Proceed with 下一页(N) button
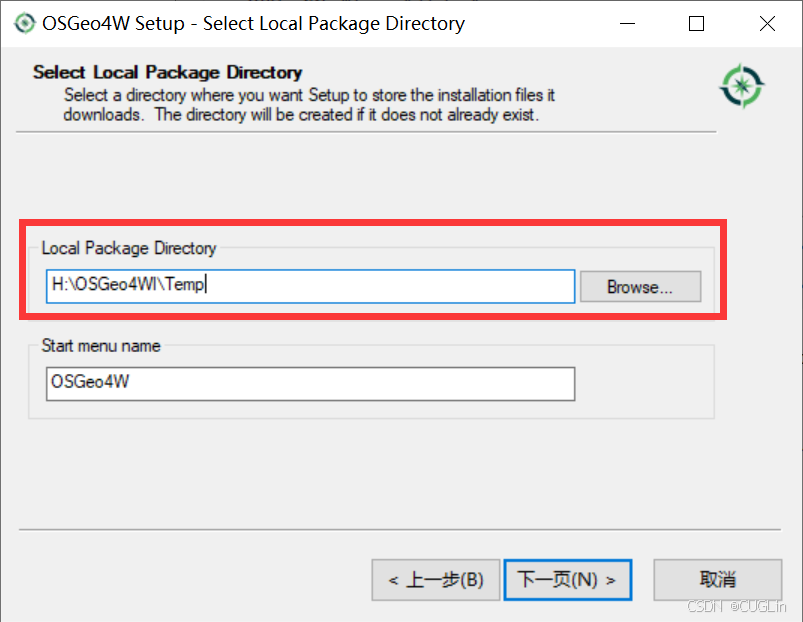The image size is (803, 622). 567,580
